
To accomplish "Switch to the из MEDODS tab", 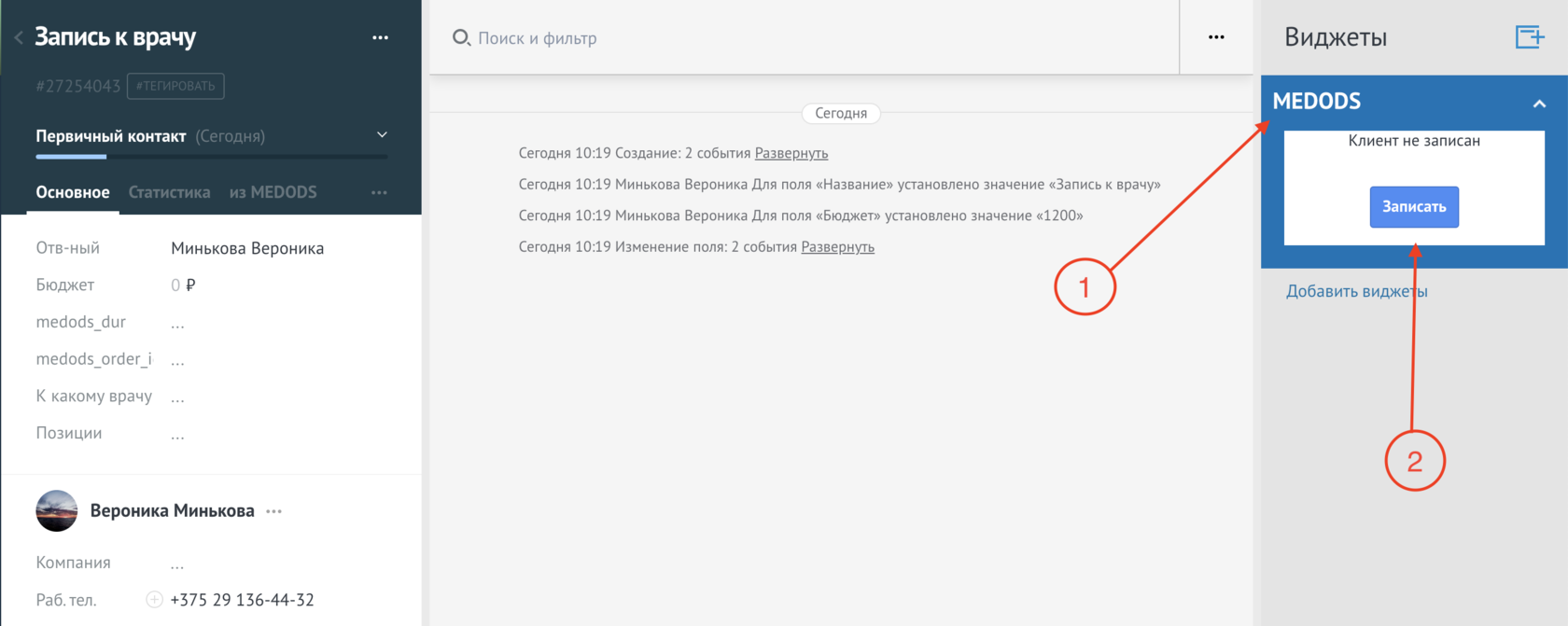I will pyautogui.click(x=273, y=192).
